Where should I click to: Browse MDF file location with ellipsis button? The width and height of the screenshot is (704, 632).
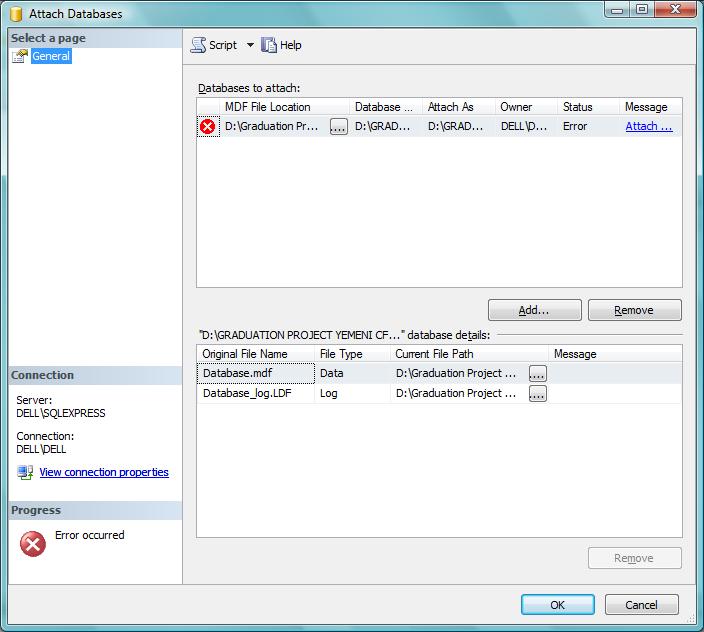339,127
